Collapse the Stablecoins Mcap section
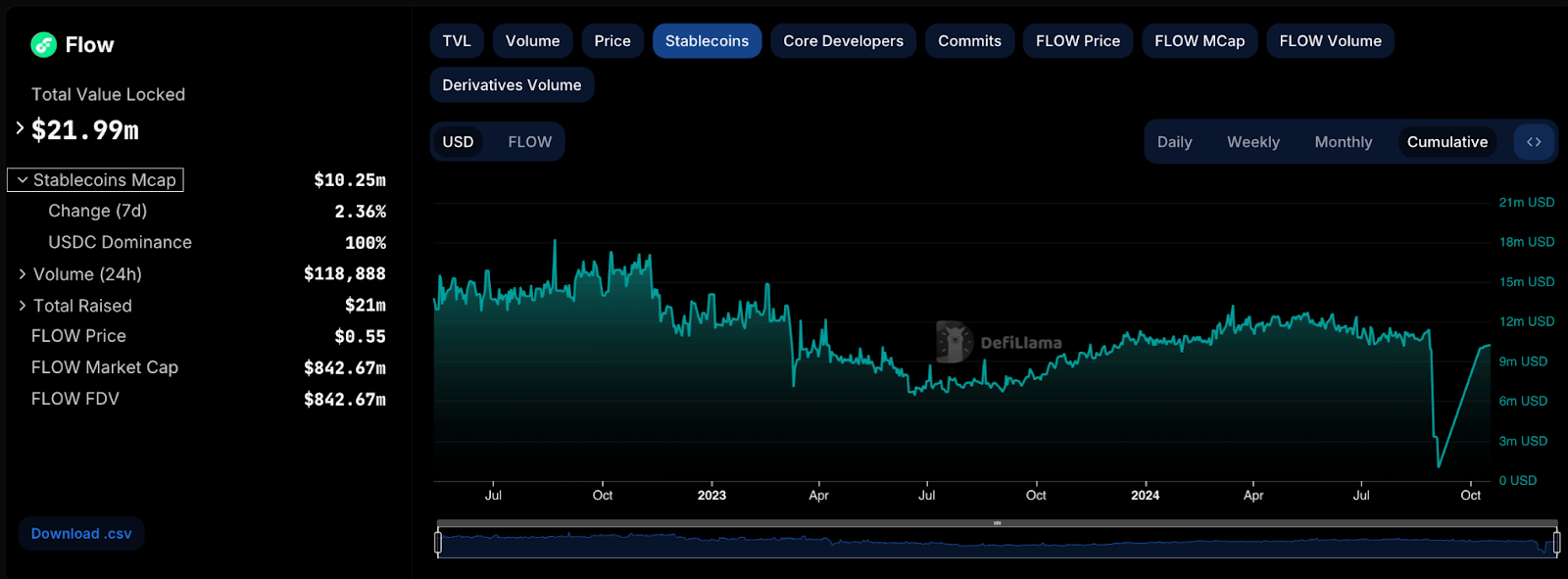 click(x=95, y=180)
